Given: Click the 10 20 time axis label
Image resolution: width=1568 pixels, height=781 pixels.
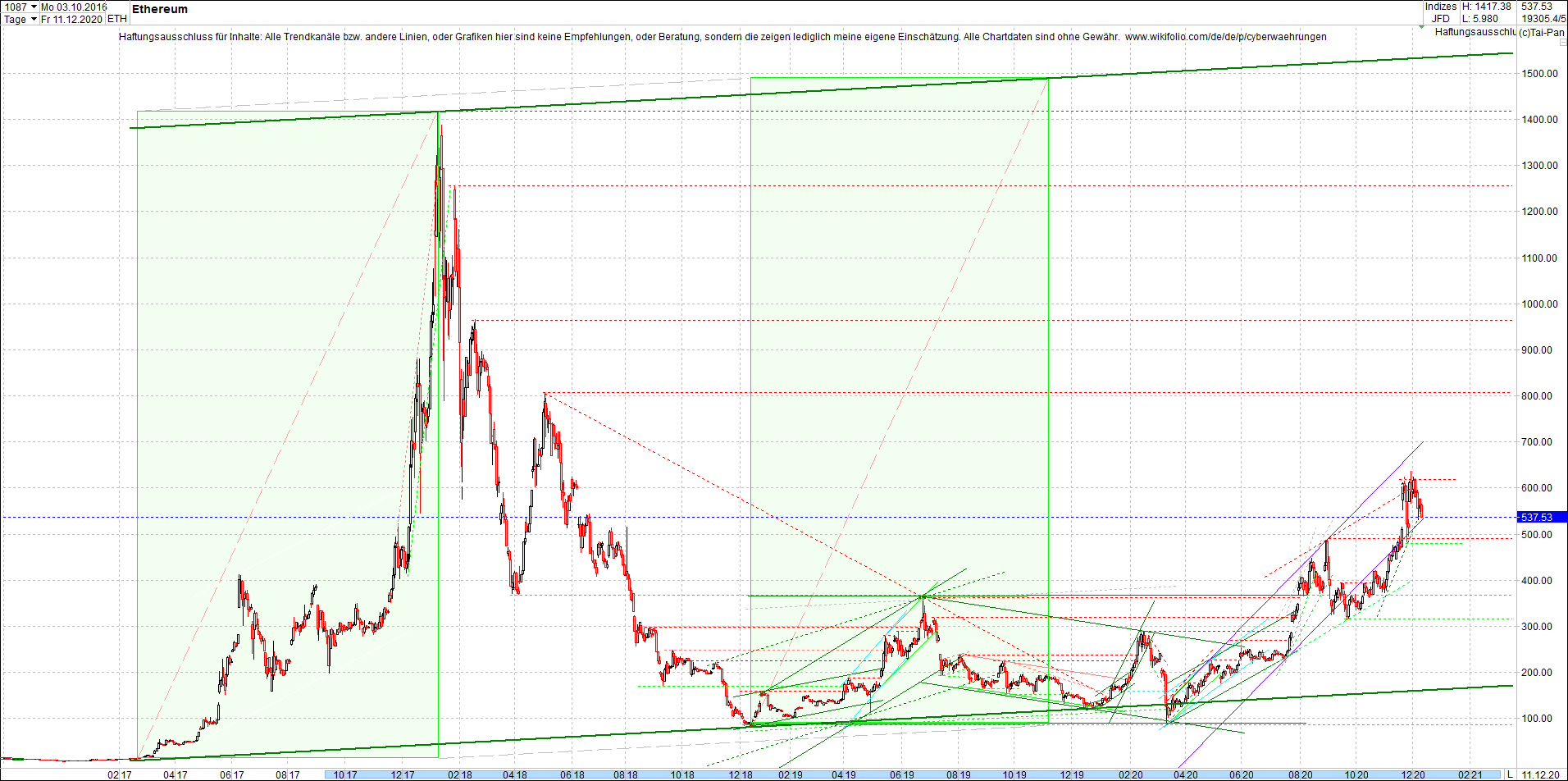Looking at the screenshot, I should point(1356,774).
